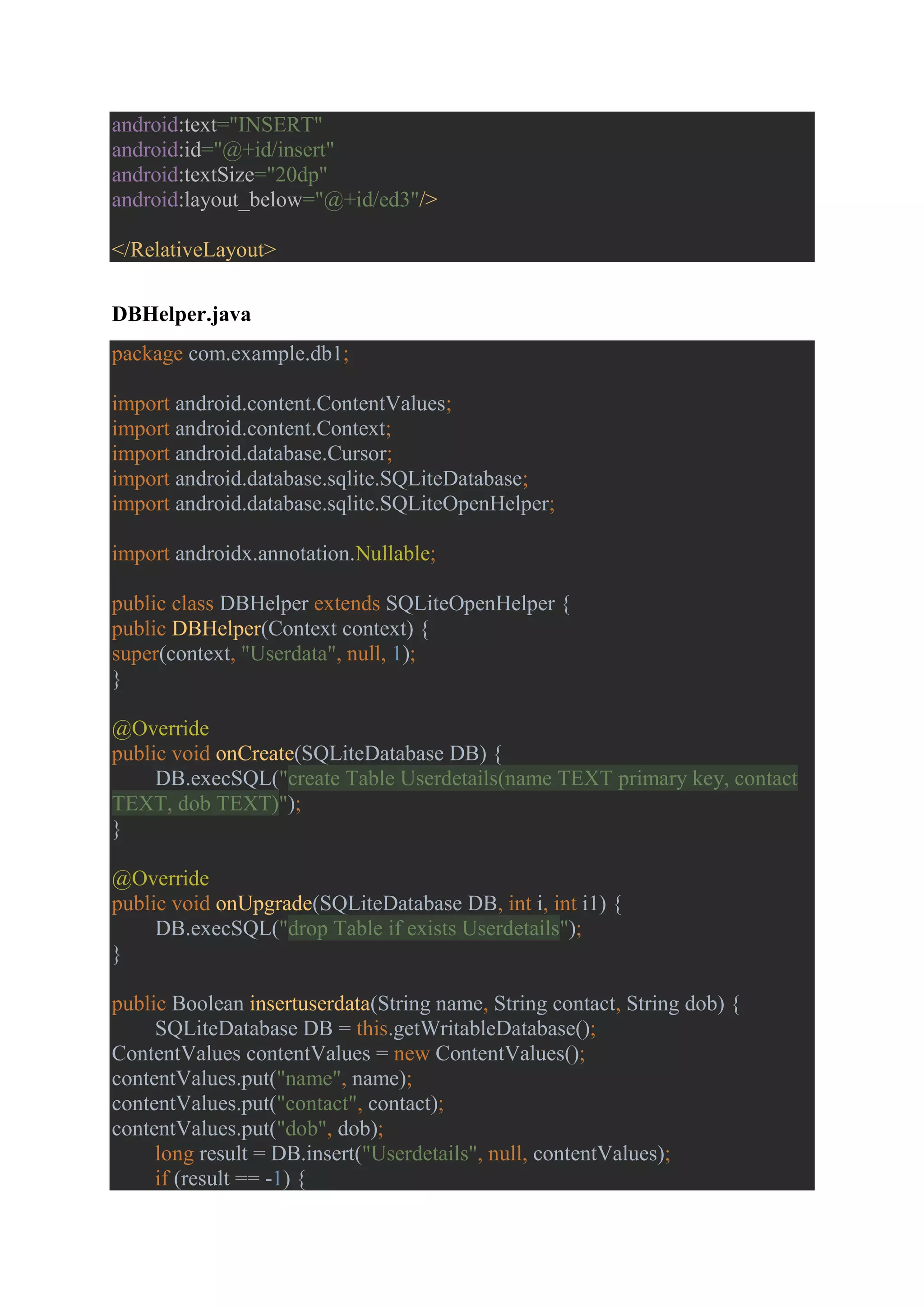Click import android.database.Cursor; line

click(x=251, y=454)
